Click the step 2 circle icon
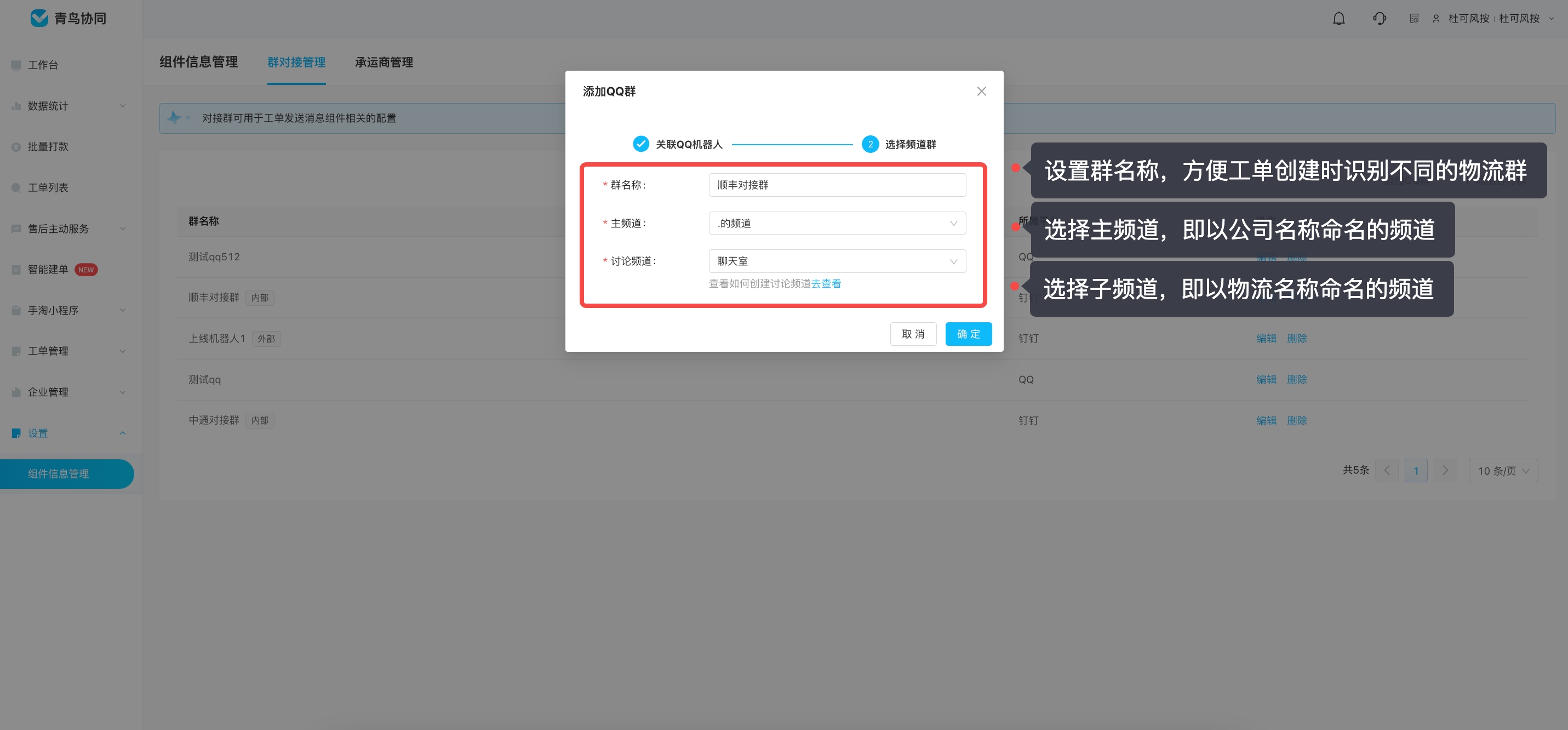Viewport: 1568px width, 730px height. pyautogui.click(x=870, y=144)
